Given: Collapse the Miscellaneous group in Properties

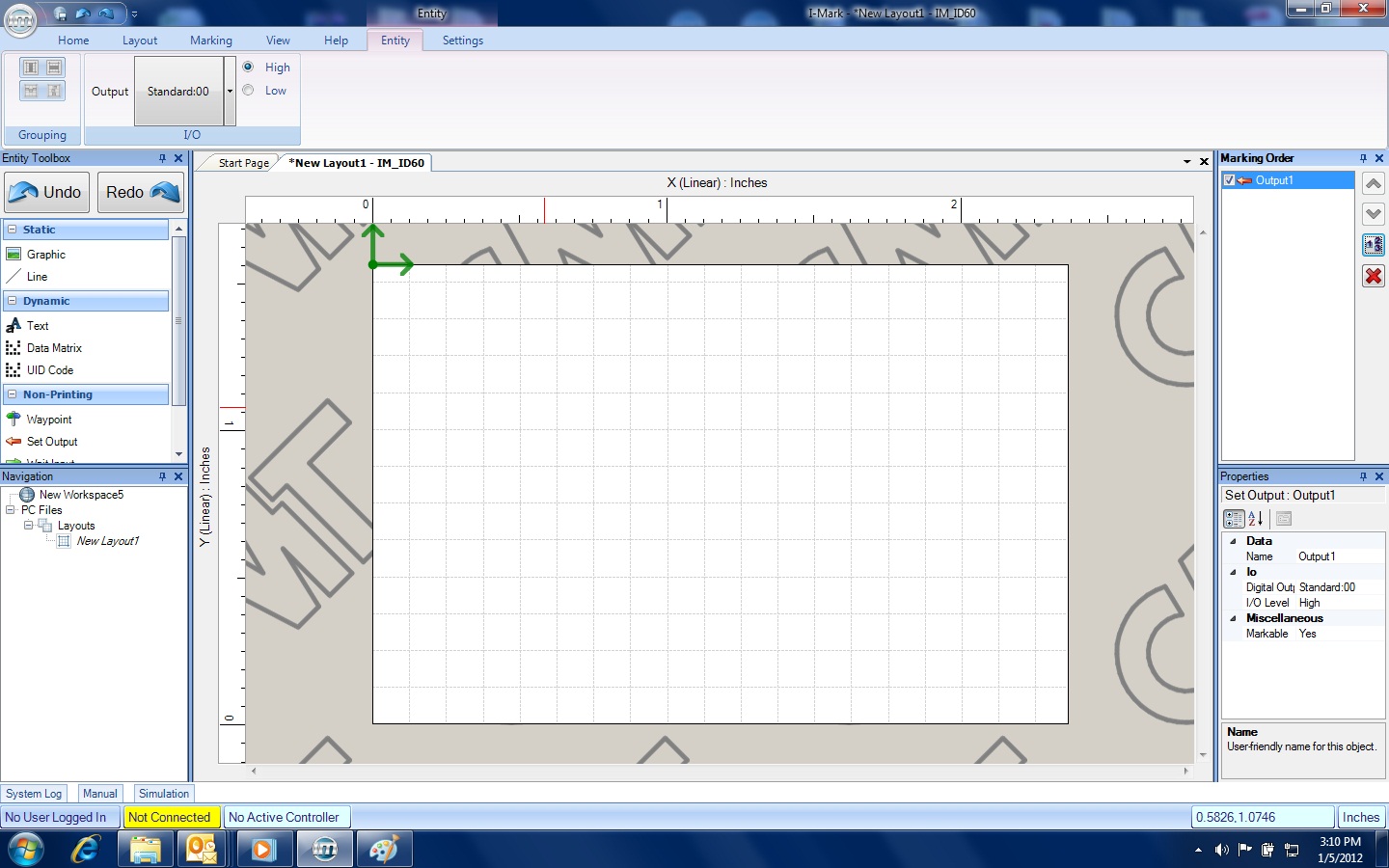Looking at the screenshot, I should (1233, 618).
